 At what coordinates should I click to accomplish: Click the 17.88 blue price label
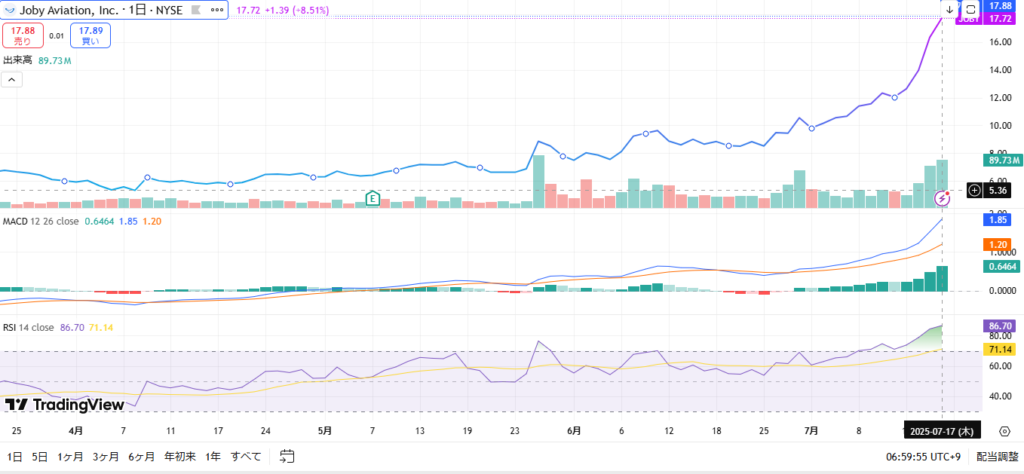click(1000, 5)
